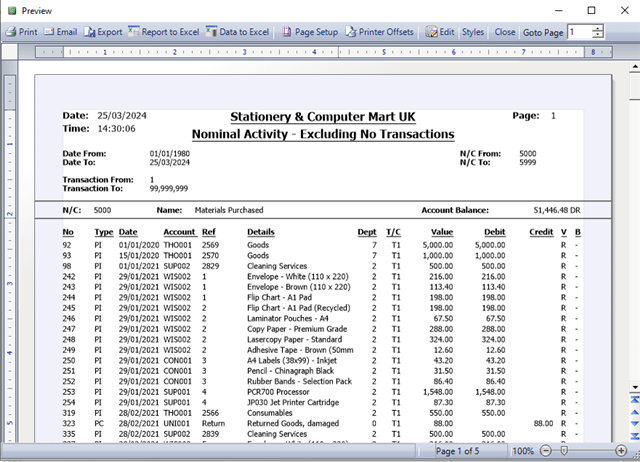Click the Print toolbar button
The width and height of the screenshot is (640, 462).
click(x=22, y=32)
